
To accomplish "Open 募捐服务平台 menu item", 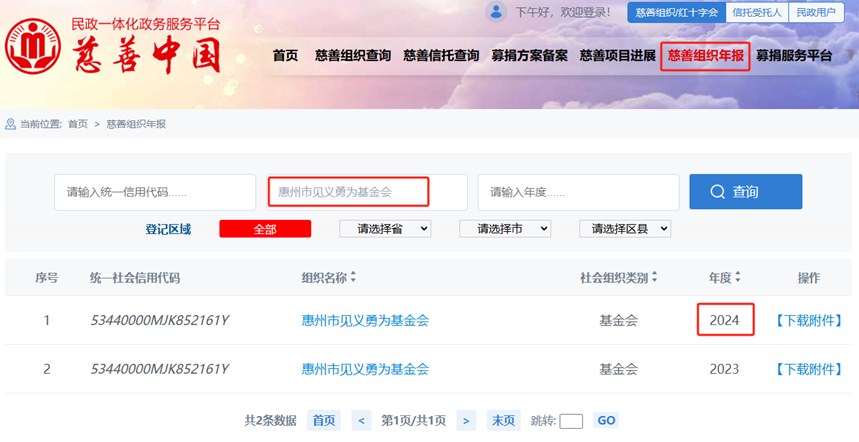I will point(794,55).
